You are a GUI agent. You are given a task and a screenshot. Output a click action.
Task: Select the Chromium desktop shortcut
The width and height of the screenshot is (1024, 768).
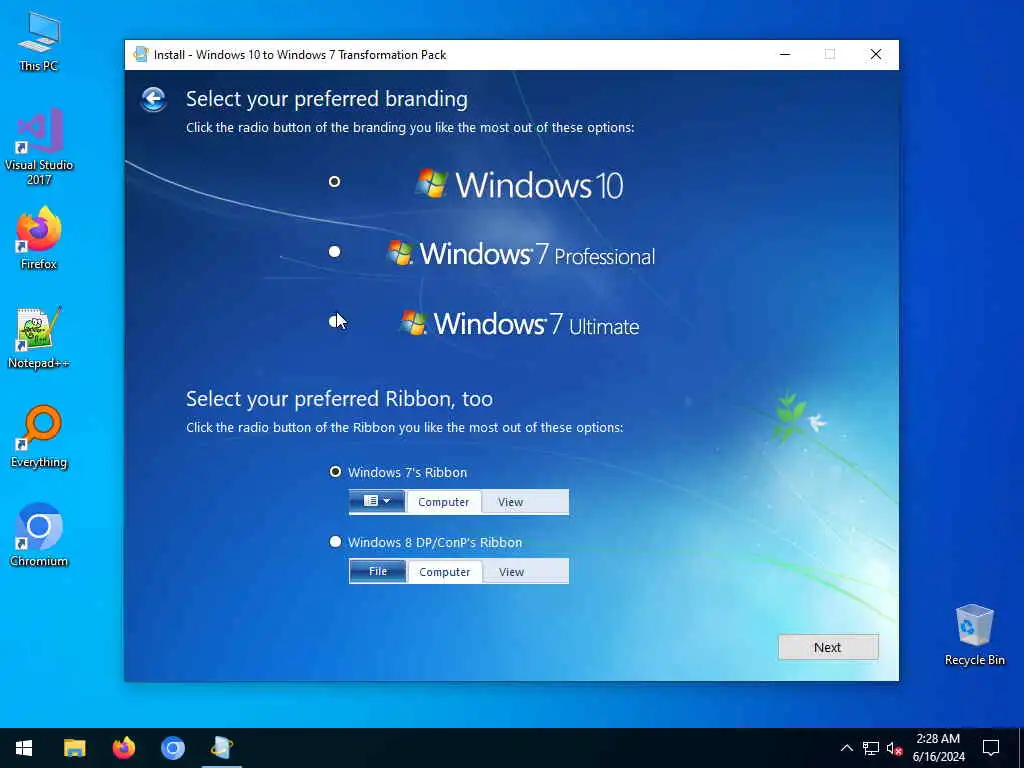[39, 535]
